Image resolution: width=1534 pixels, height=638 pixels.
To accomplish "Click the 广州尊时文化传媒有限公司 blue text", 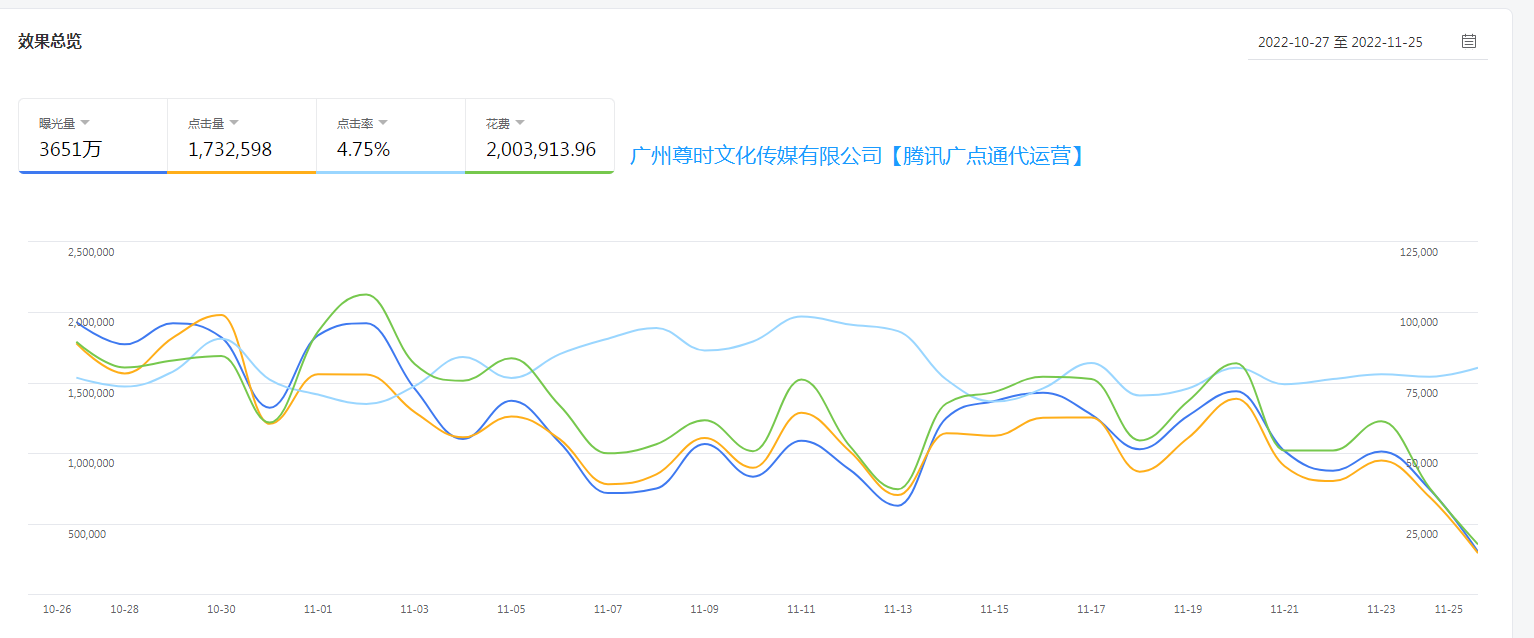I will point(757,156).
